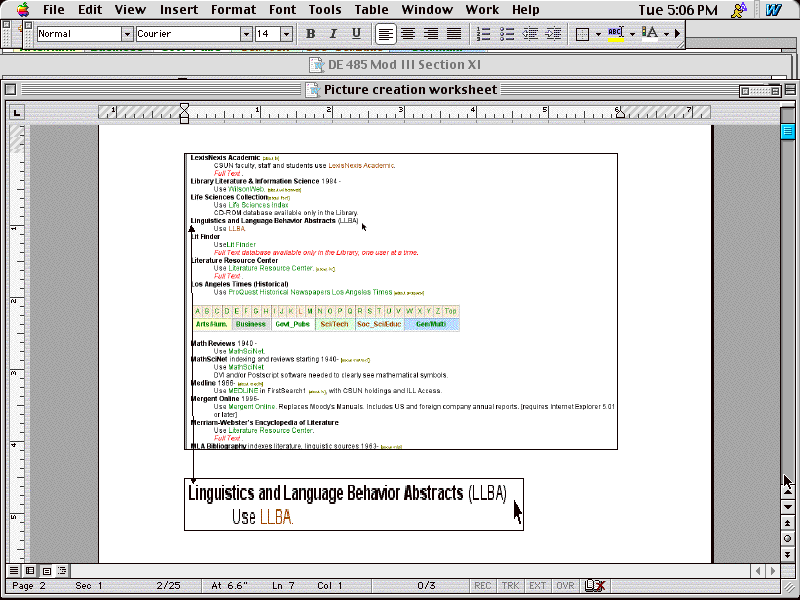The image size is (800, 600).
Task: Open the Table menu
Action: (x=371, y=10)
